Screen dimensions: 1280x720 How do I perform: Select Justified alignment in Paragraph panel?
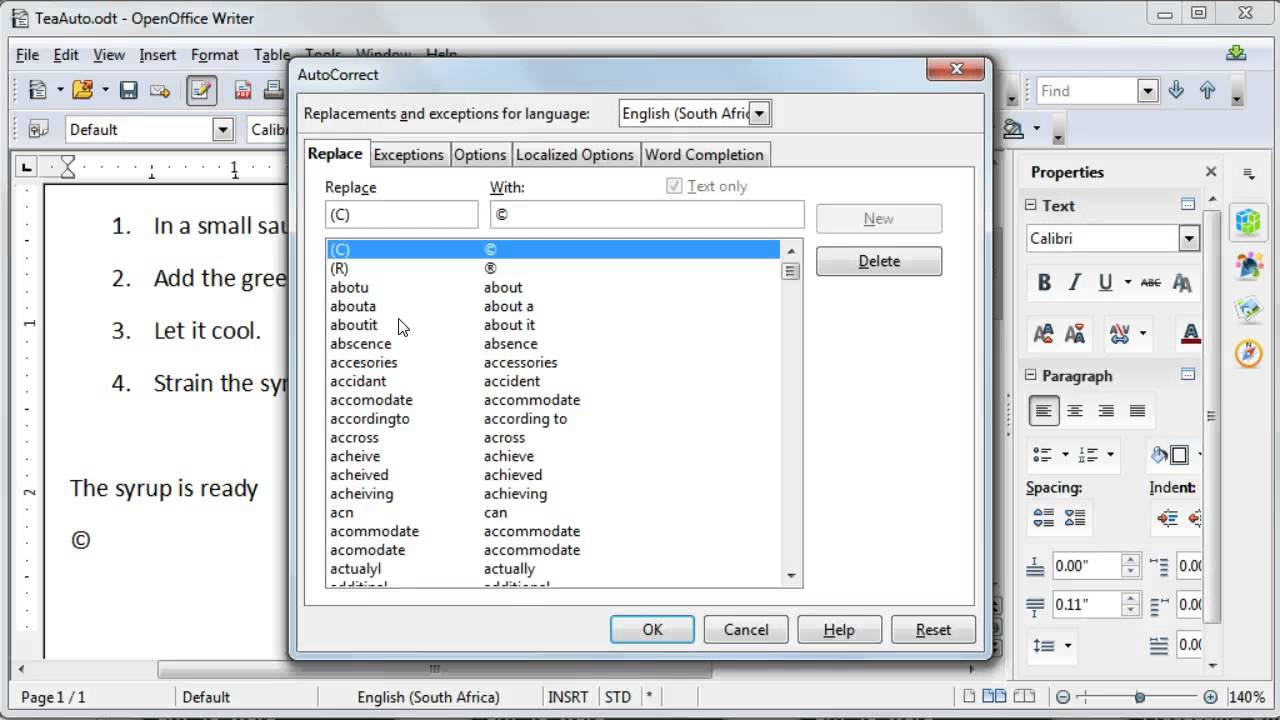1137,411
